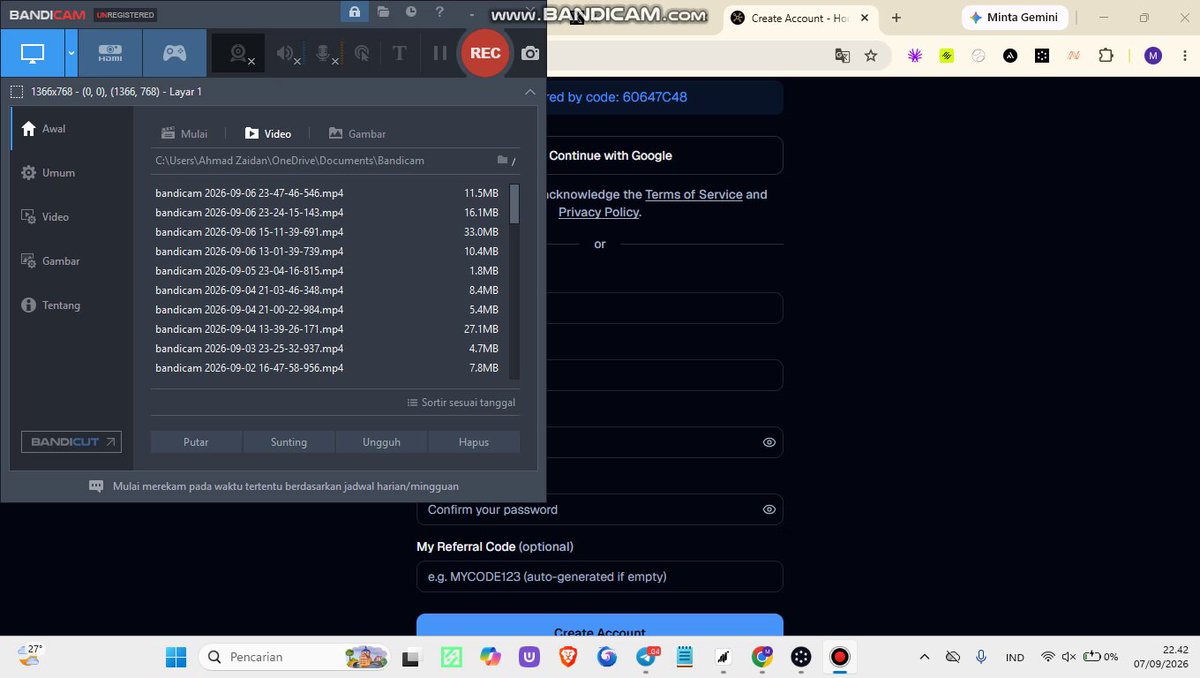Open Bandicam text overlay tool

pyautogui.click(x=399, y=53)
